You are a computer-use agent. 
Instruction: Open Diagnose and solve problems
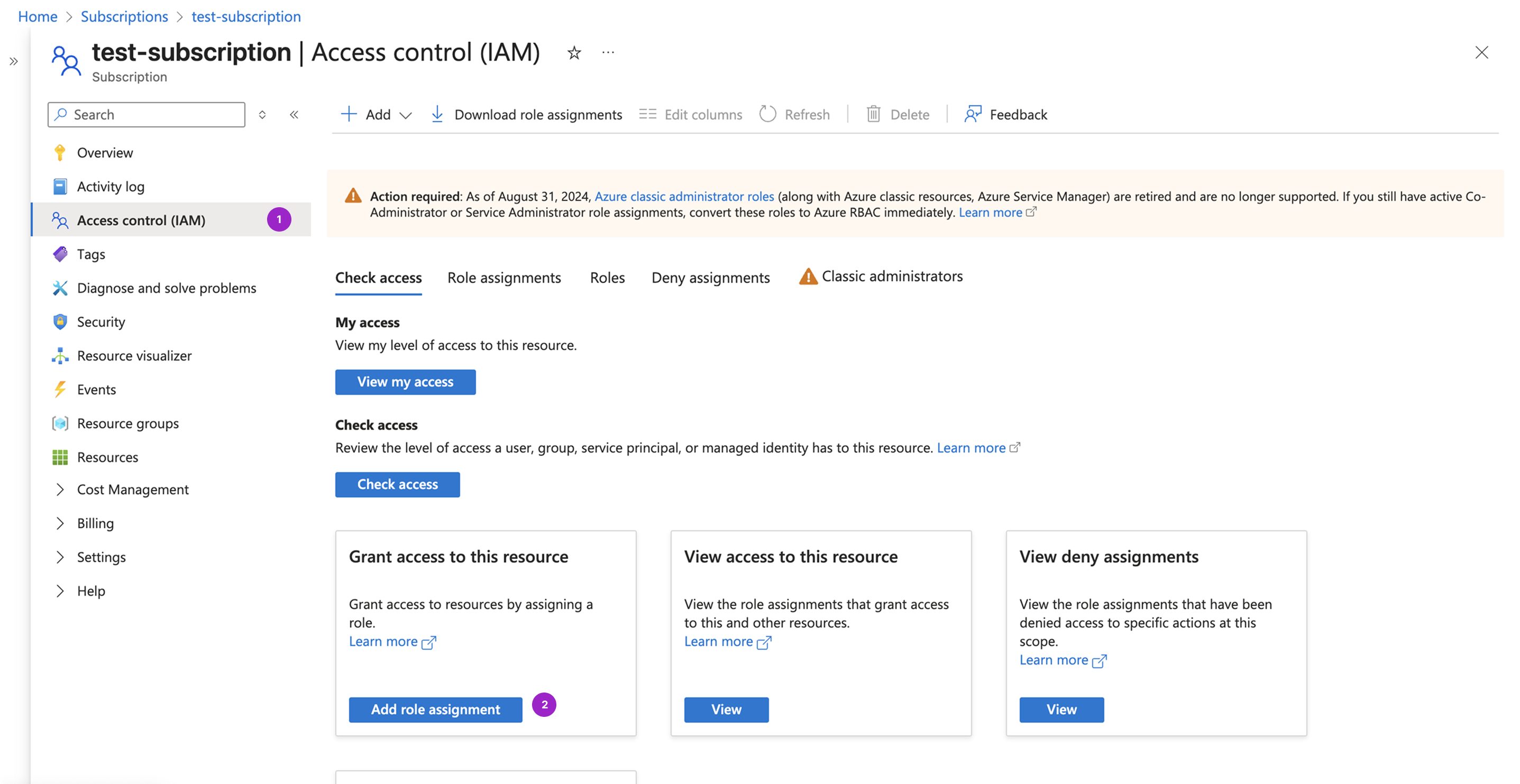167,288
